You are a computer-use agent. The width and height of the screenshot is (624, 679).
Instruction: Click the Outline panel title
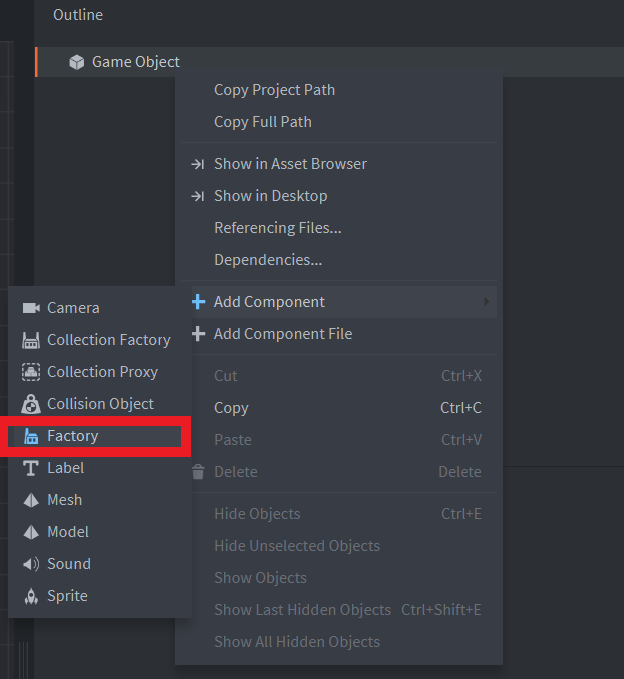(78, 15)
